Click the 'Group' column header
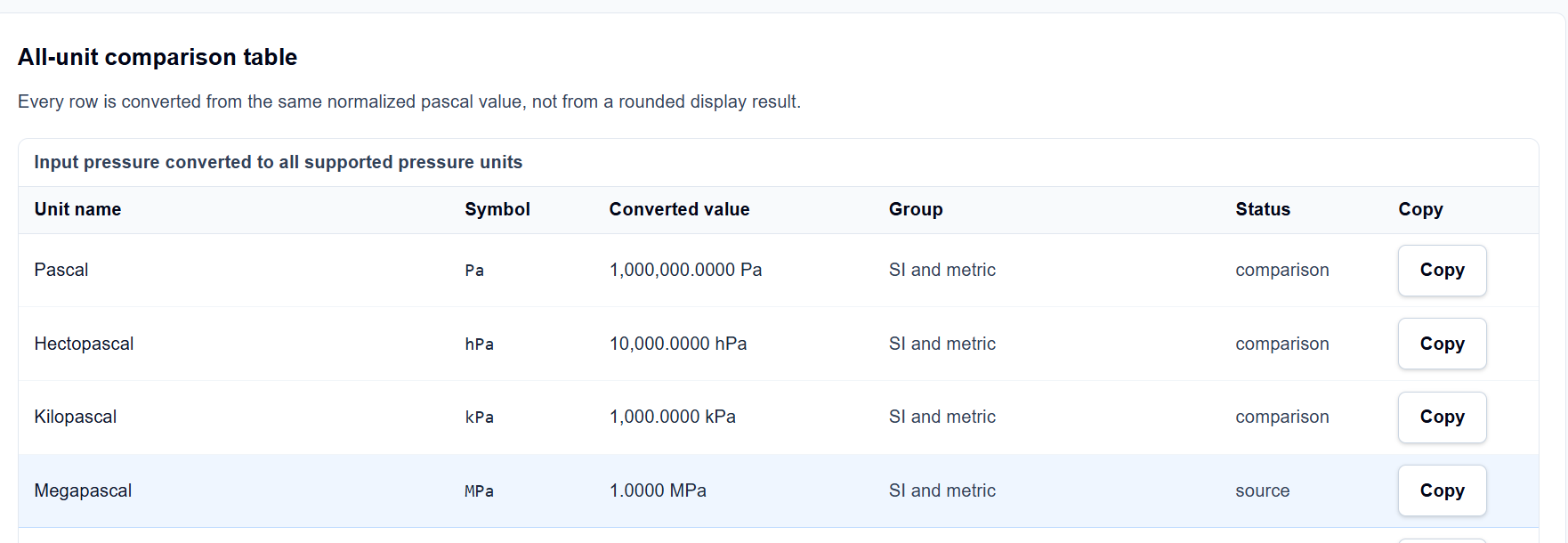 click(916, 209)
